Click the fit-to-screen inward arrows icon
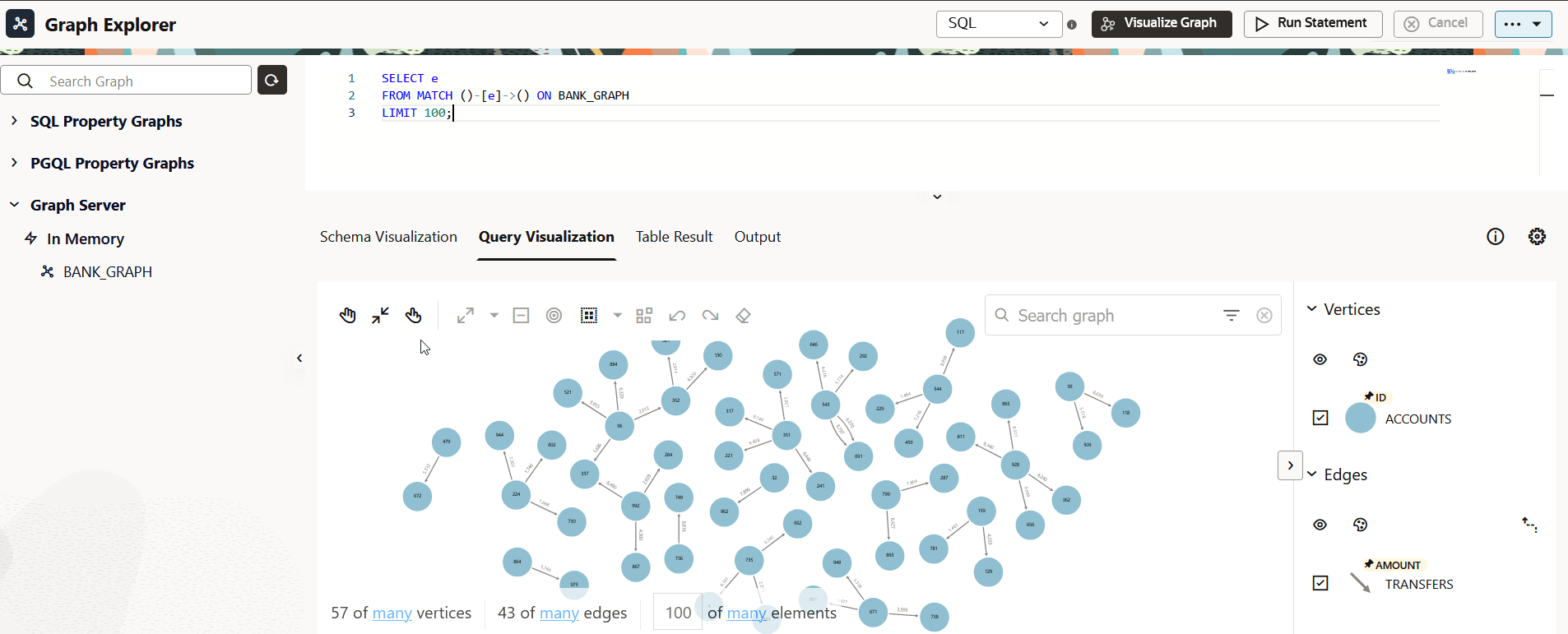 380,316
